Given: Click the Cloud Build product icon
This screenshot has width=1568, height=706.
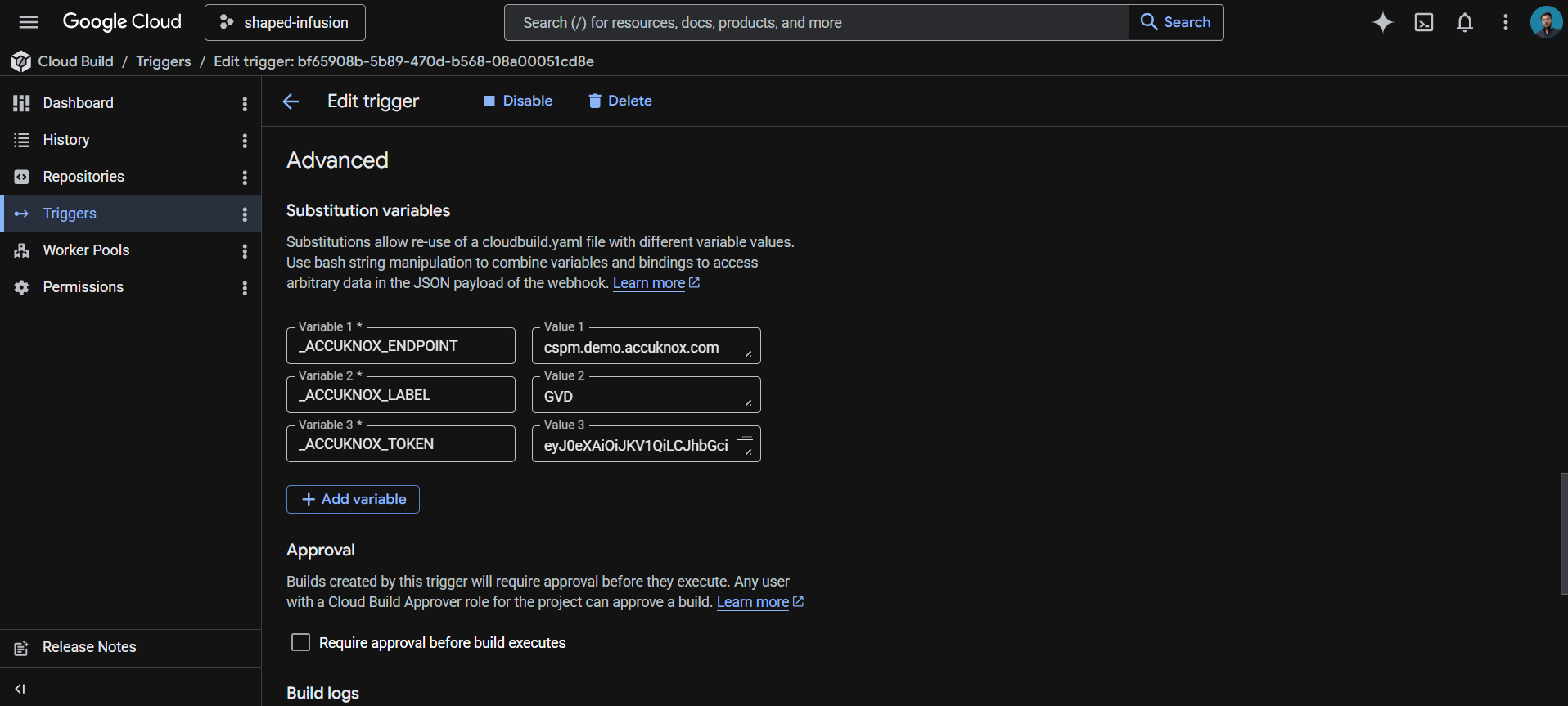Looking at the screenshot, I should [21, 61].
